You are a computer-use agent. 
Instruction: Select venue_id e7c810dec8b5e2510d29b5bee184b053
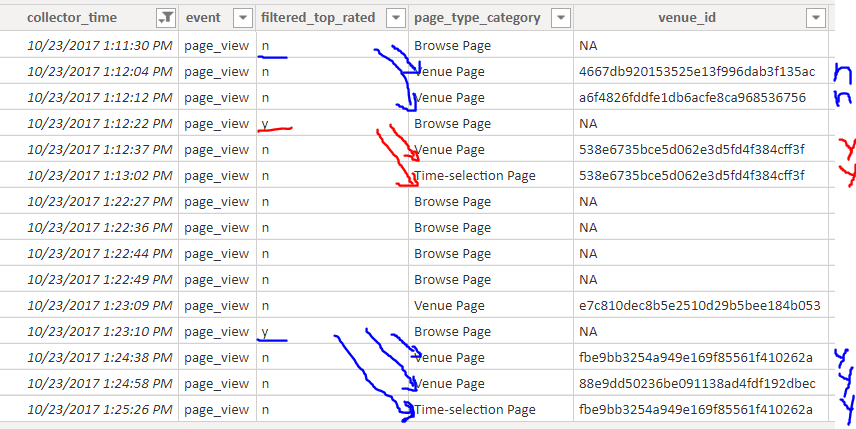click(700, 306)
